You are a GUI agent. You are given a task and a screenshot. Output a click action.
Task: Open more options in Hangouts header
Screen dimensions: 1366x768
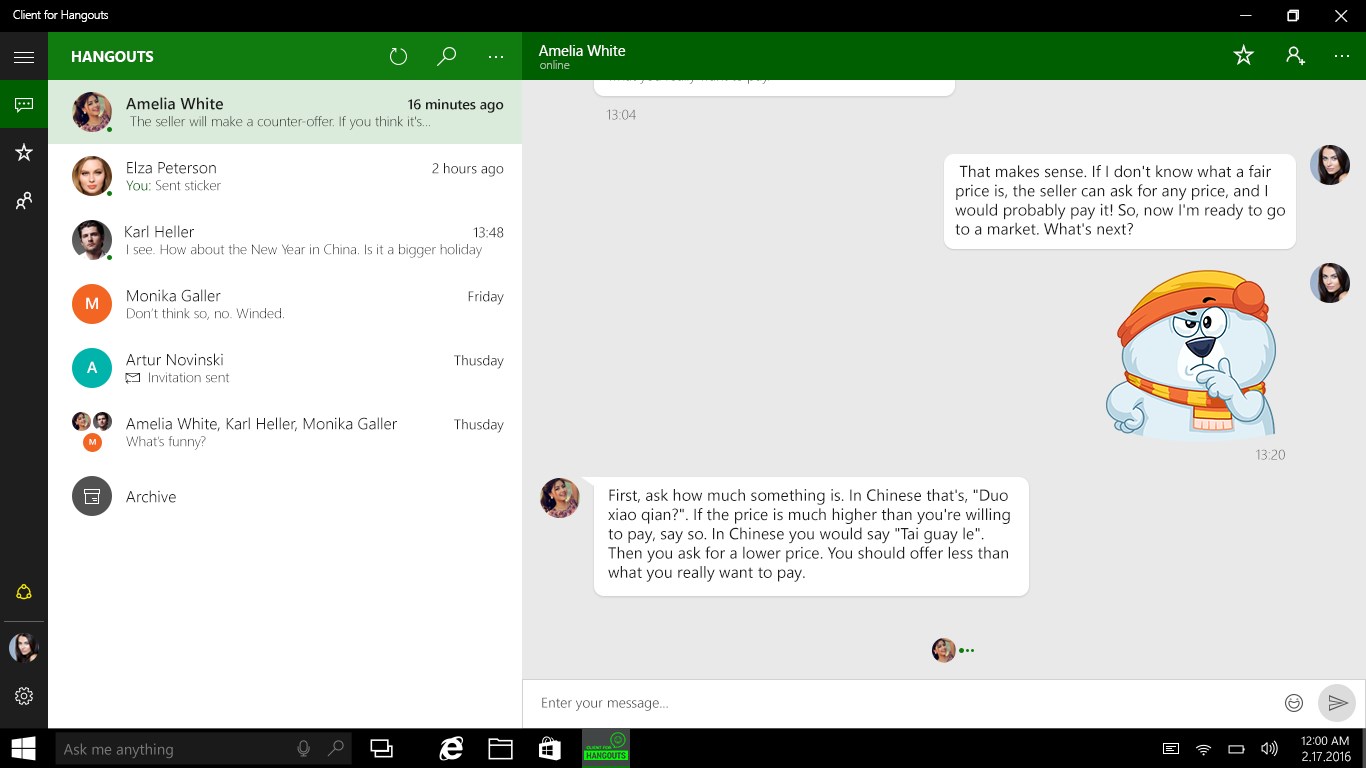[496, 57]
